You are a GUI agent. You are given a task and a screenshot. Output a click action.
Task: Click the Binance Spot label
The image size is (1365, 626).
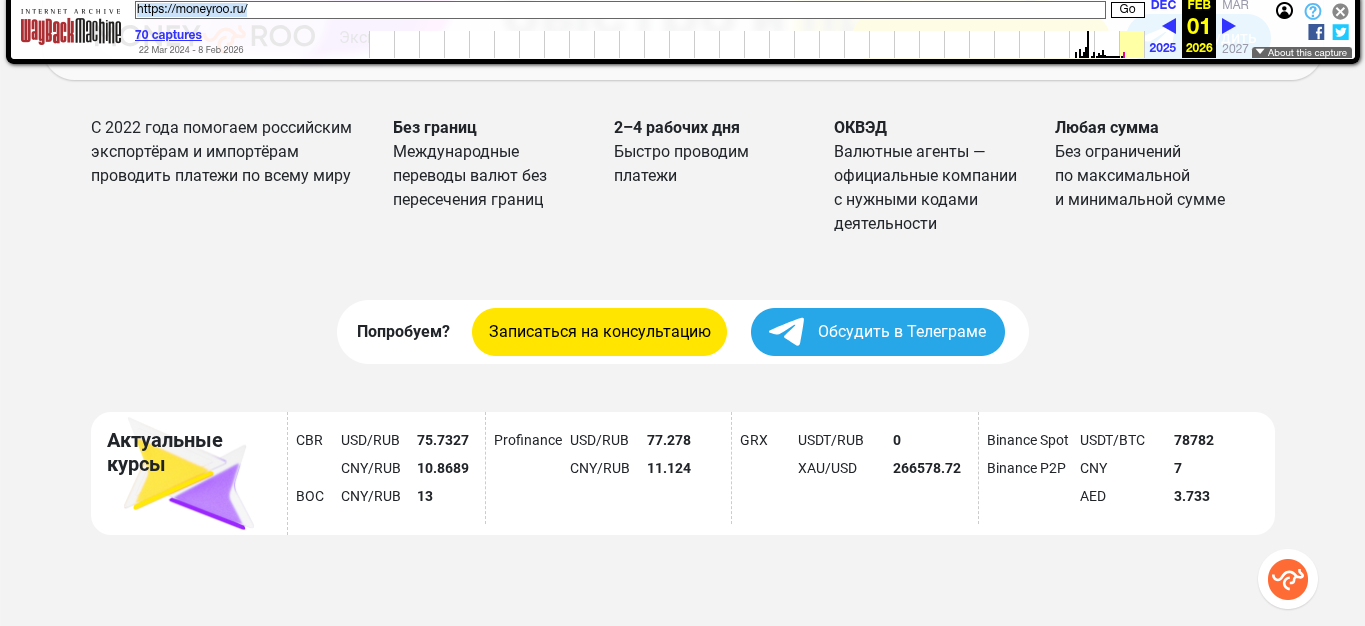[x=1028, y=440]
